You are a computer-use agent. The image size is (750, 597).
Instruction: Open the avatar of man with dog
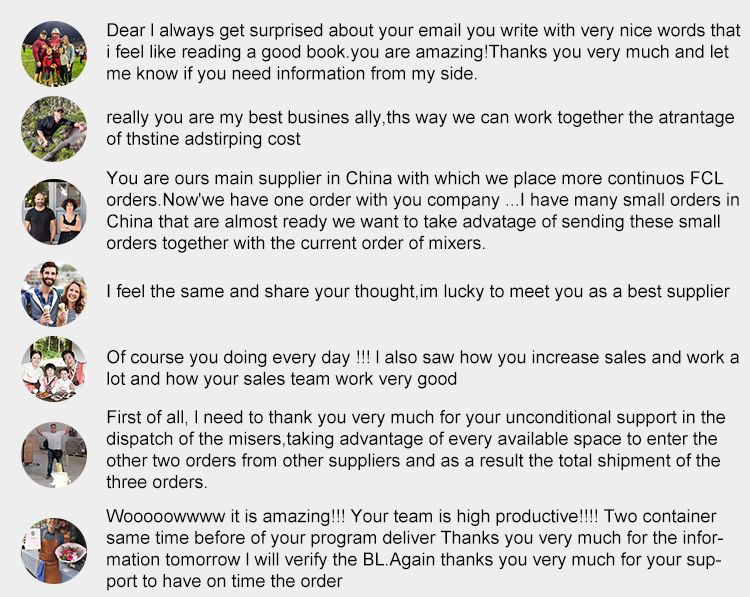pyautogui.click(x=54, y=129)
